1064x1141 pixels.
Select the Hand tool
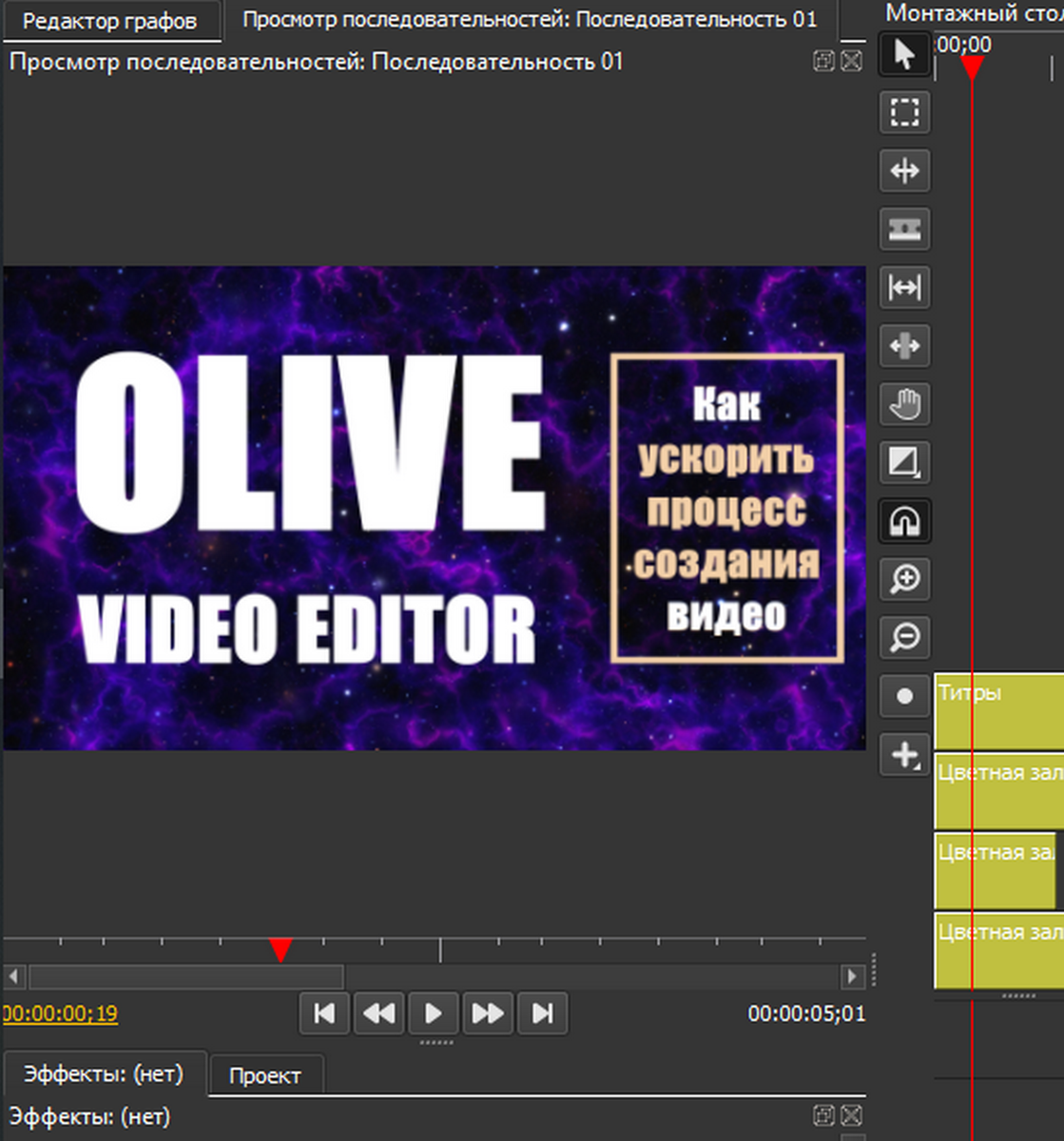904,404
